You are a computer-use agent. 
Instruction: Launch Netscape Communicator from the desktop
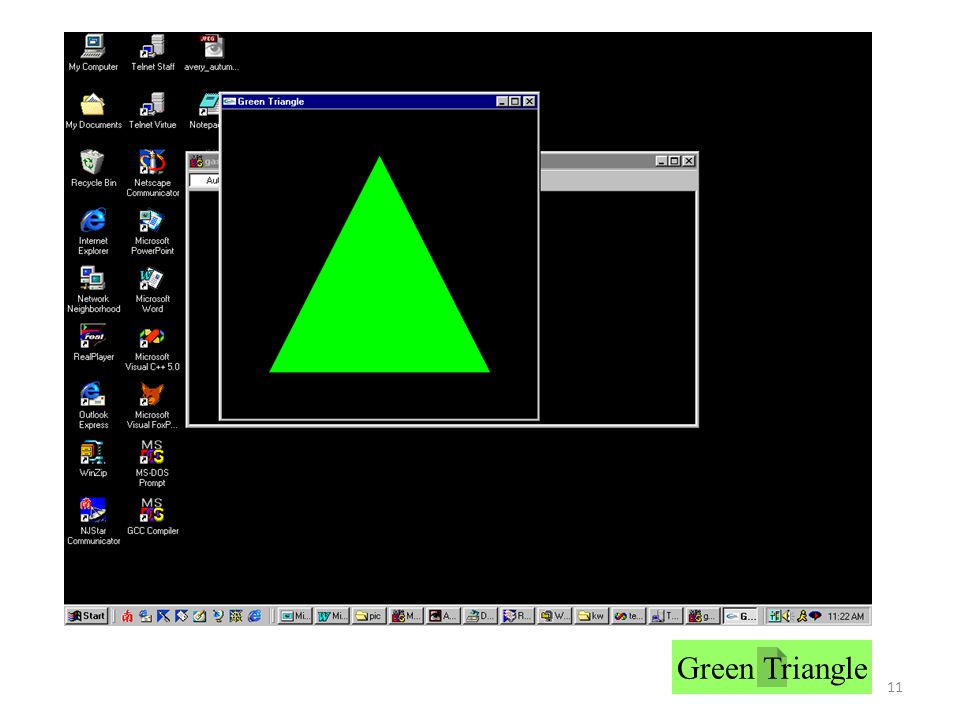[x=152, y=173]
